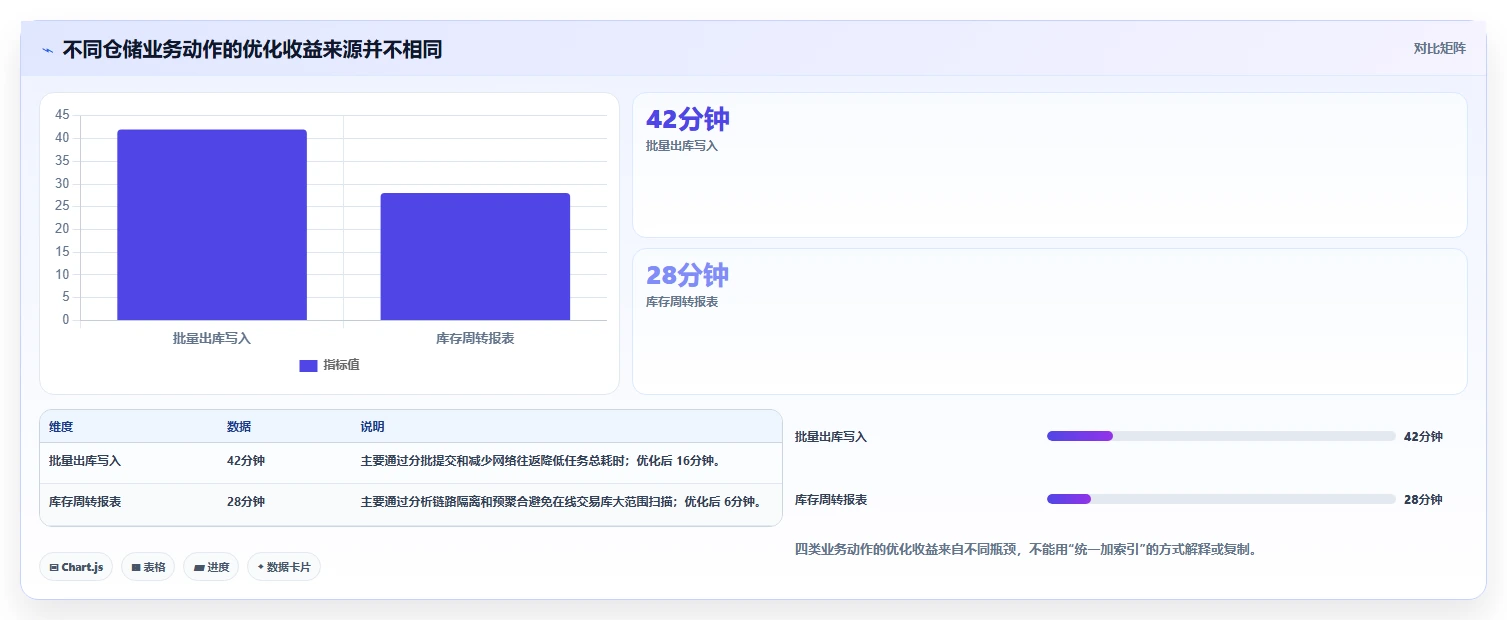Viewport: 1507px width, 620px height.
Task: Click the lightning icon beside the title
Action: [x=48, y=50]
